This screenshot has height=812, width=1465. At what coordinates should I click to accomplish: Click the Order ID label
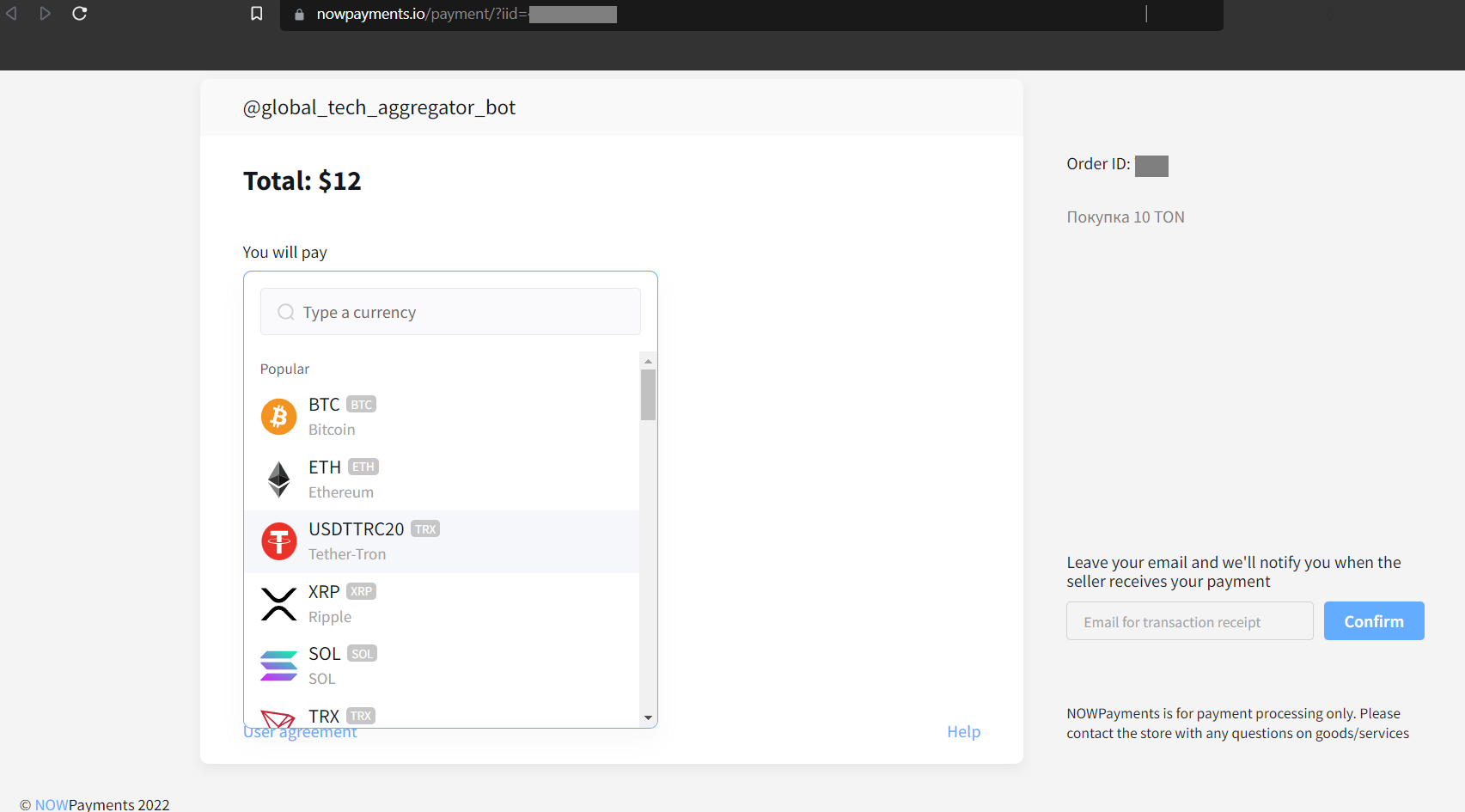tap(1098, 164)
